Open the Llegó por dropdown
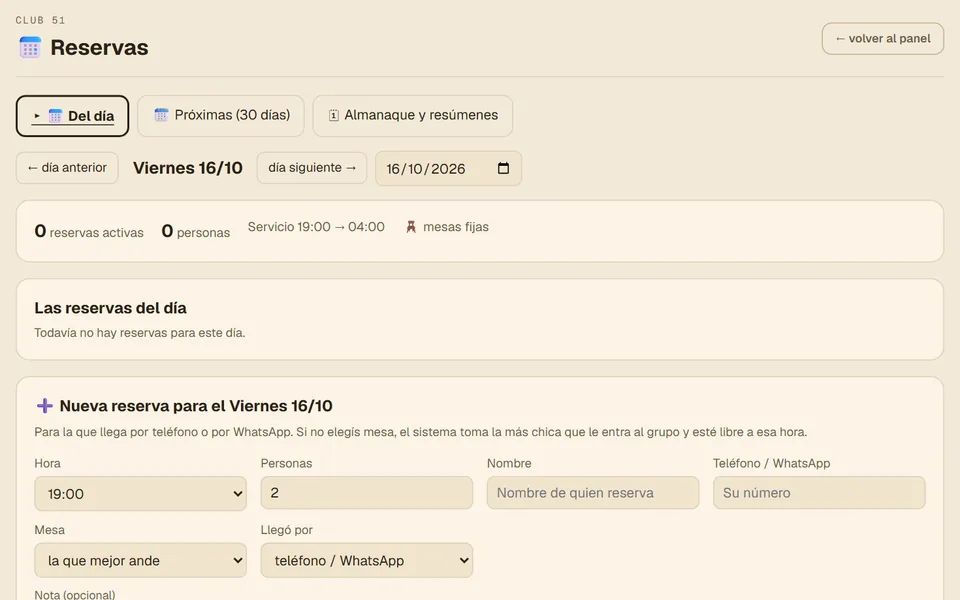 [x=367, y=560]
